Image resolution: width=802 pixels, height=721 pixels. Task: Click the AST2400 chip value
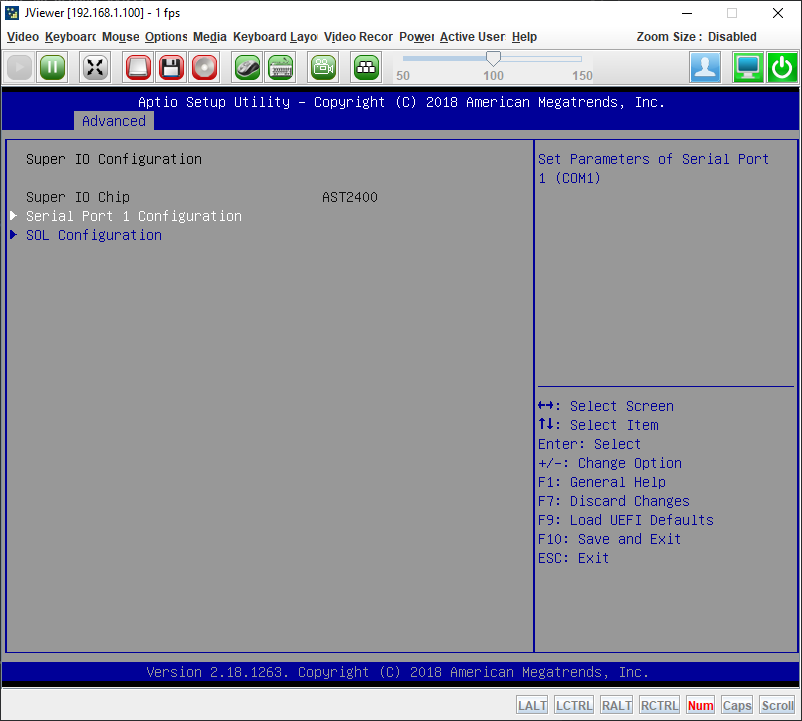[x=350, y=197]
